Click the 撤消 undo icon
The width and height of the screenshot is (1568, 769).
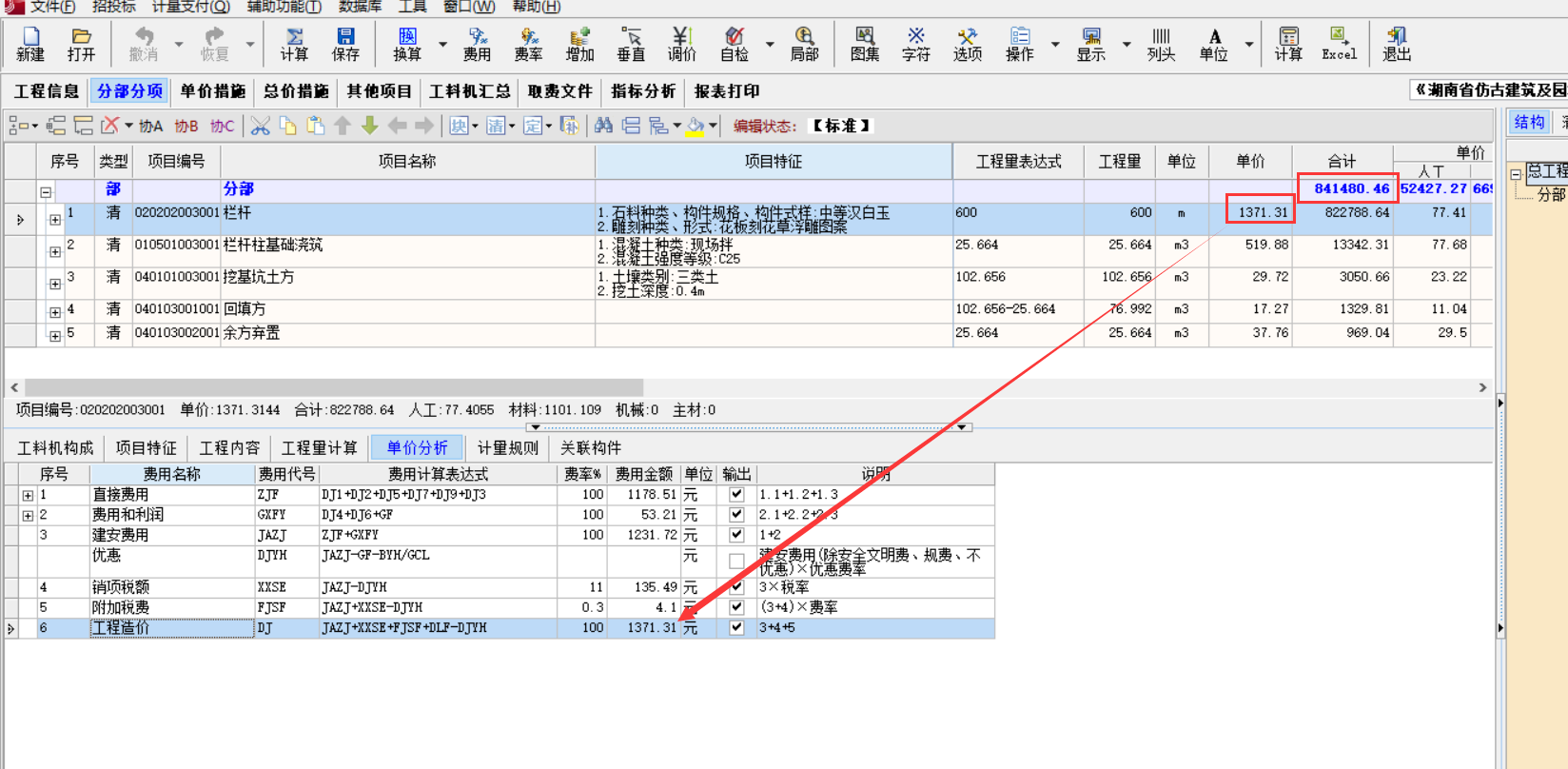144,45
